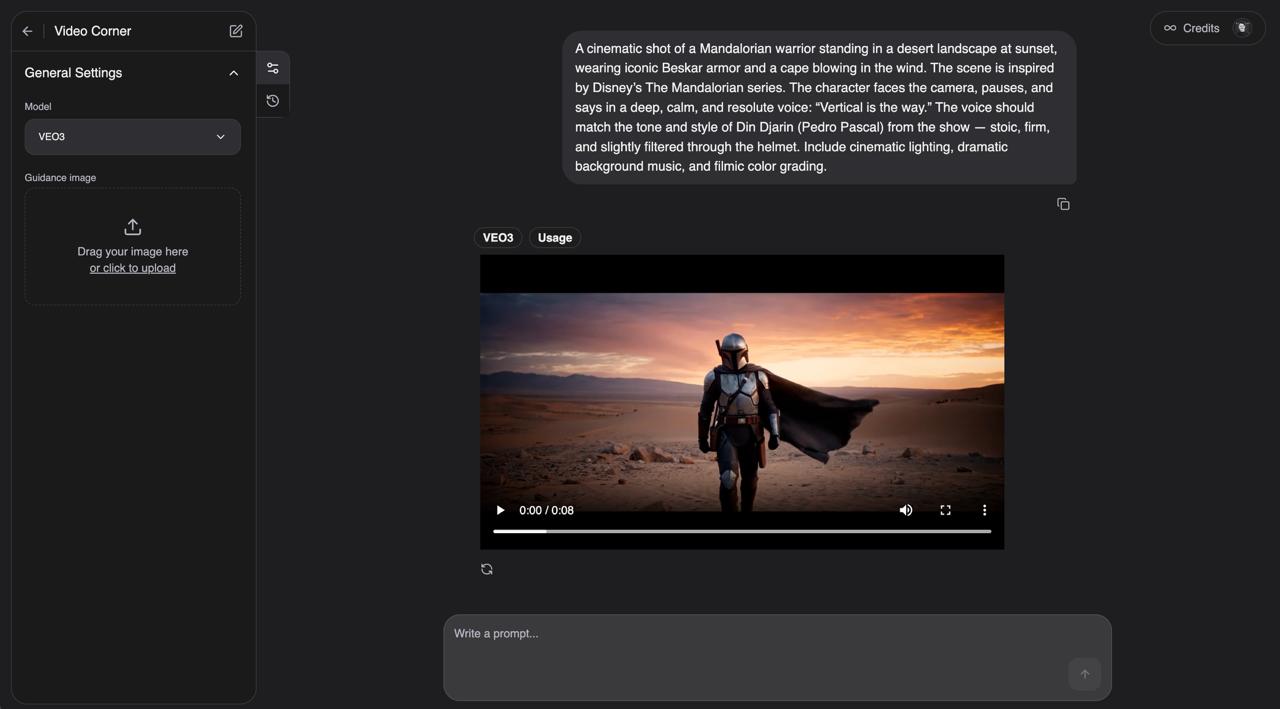Click the 'or click to upload' link
Viewport: 1280px width, 709px height.
133,268
